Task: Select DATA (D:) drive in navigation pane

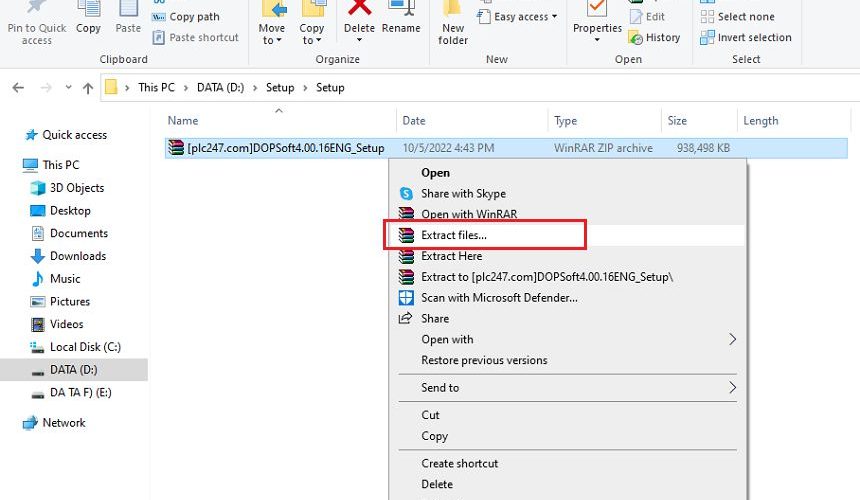Action: [x=73, y=370]
